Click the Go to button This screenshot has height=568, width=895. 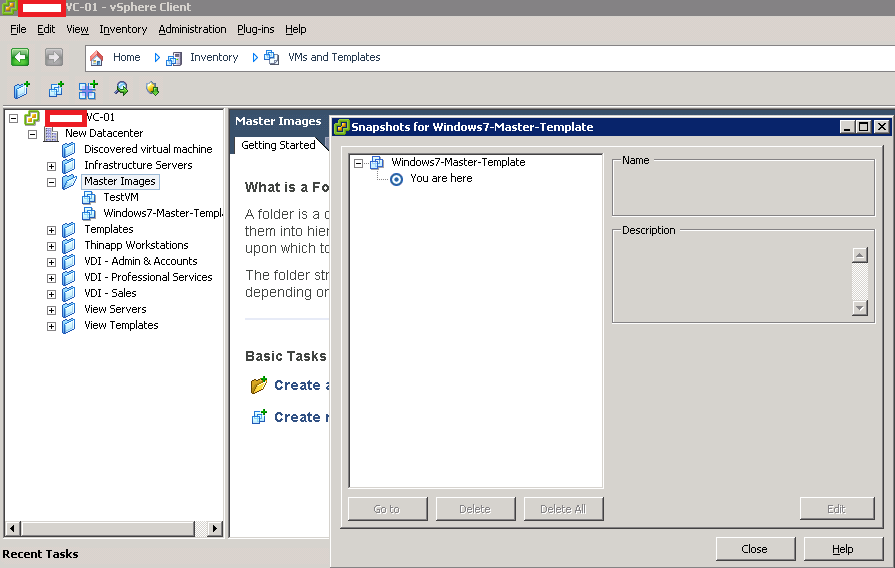click(x=387, y=509)
